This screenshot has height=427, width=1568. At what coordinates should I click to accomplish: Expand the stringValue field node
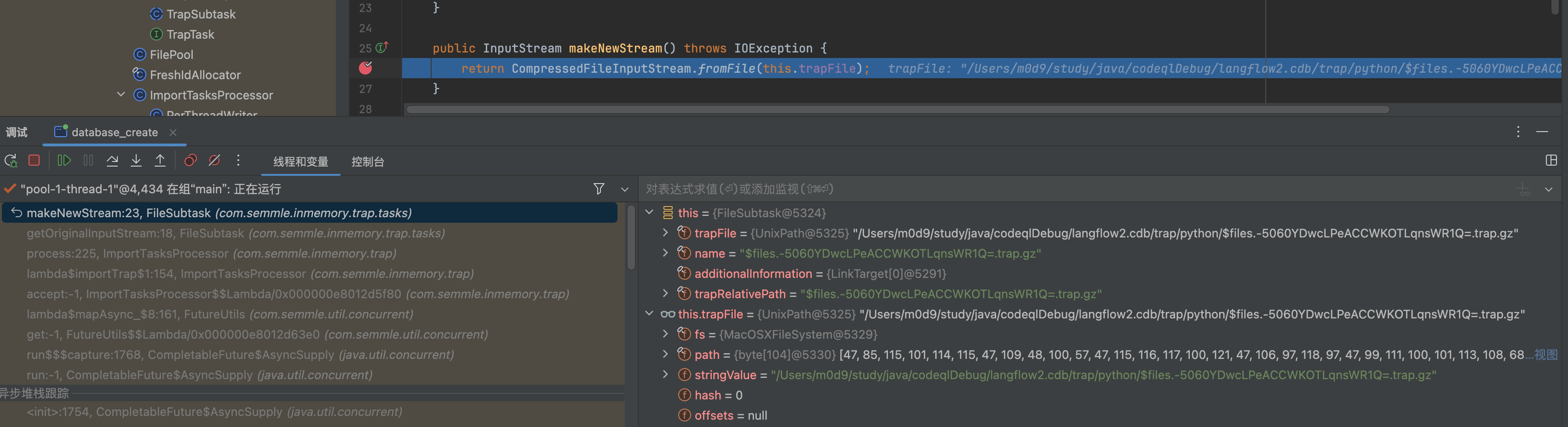pos(665,374)
